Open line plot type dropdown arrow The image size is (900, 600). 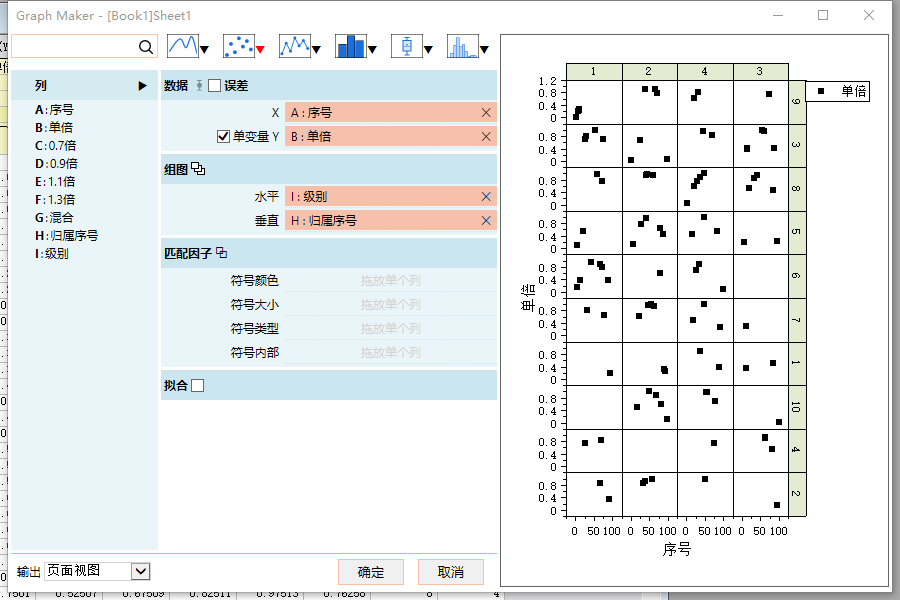[204, 50]
